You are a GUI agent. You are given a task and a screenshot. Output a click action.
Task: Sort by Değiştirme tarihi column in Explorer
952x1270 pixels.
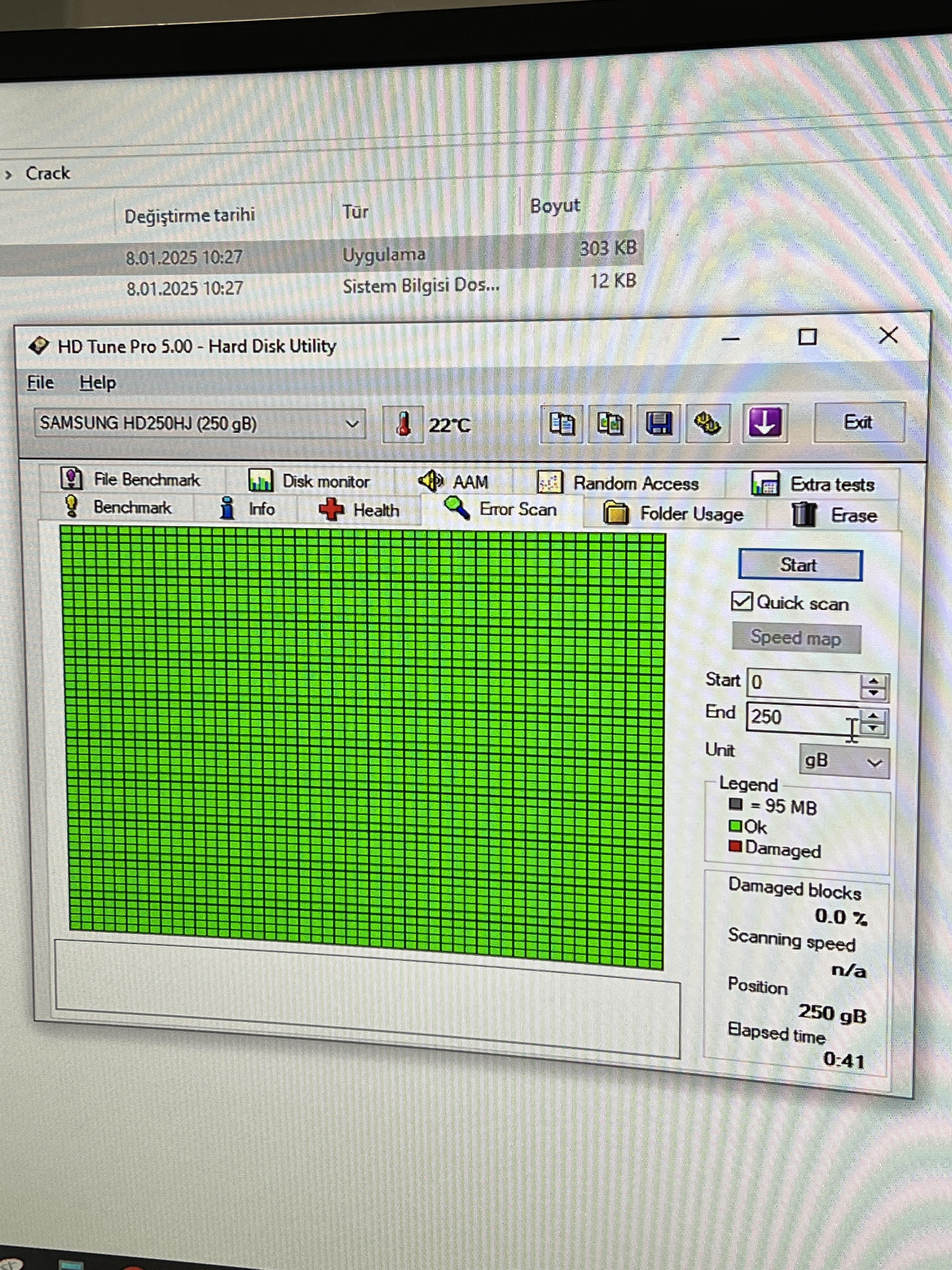(x=190, y=215)
